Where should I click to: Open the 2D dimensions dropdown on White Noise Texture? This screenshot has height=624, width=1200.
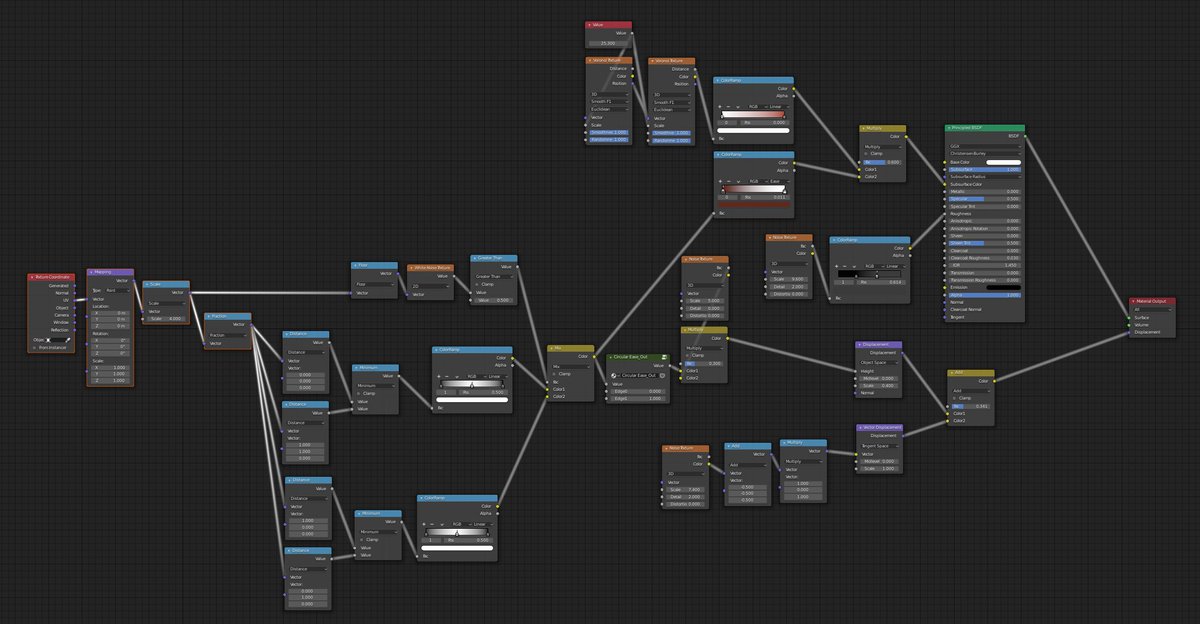click(430, 286)
